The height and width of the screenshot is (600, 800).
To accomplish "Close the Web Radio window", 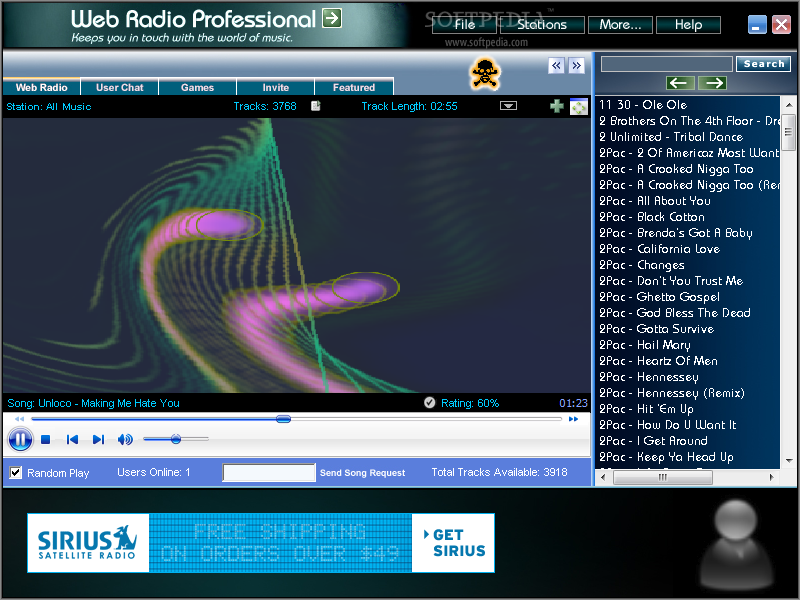I will pyautogui.click(x=781, y=24).
